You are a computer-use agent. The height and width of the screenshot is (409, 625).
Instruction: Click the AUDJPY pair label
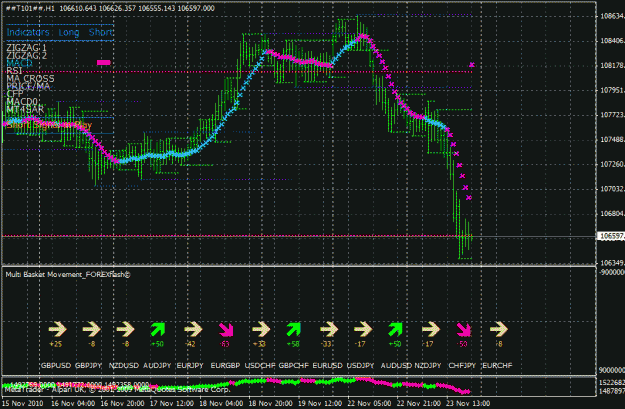157,366
